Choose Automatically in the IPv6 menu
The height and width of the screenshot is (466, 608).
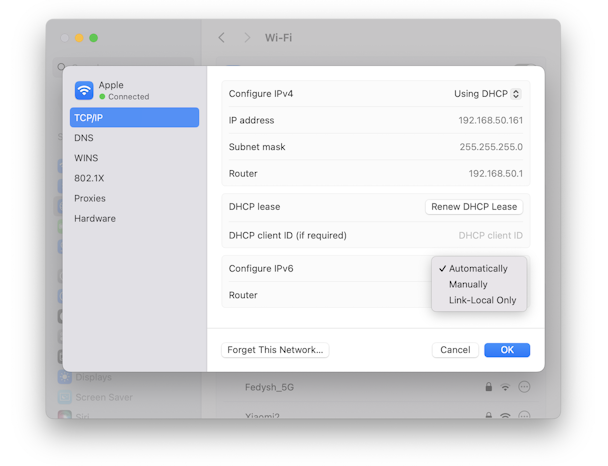(479, 269)
